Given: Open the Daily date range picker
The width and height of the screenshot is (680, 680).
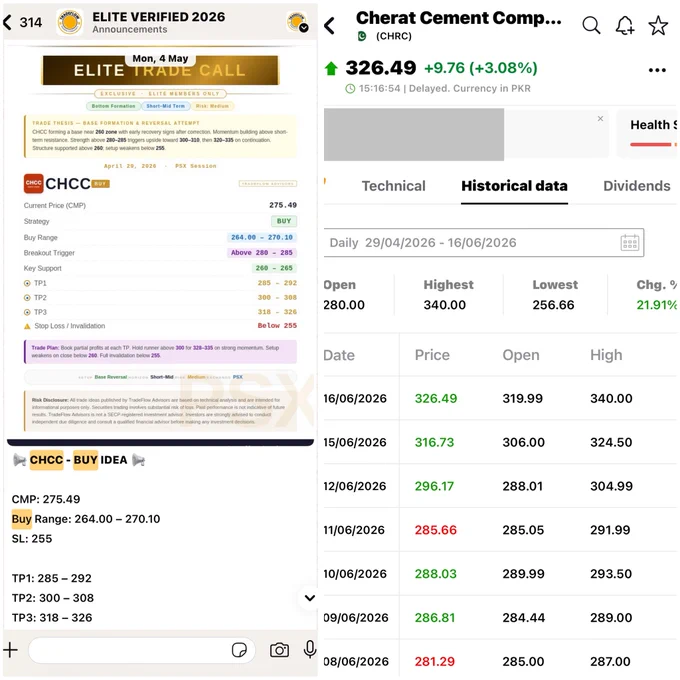Looking at the screenshot, I should 484,242.
